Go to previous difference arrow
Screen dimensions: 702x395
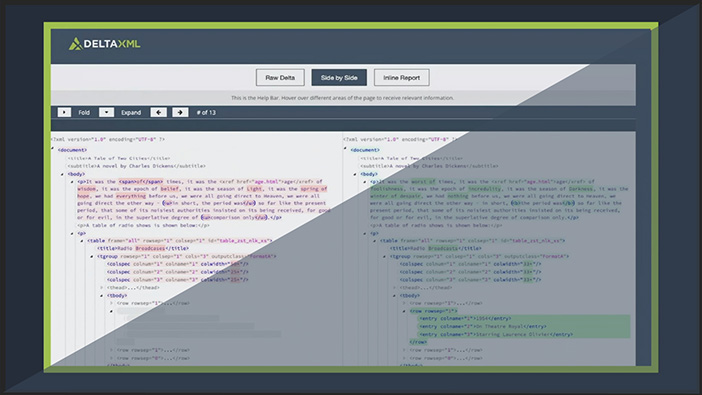coord(158,112)
